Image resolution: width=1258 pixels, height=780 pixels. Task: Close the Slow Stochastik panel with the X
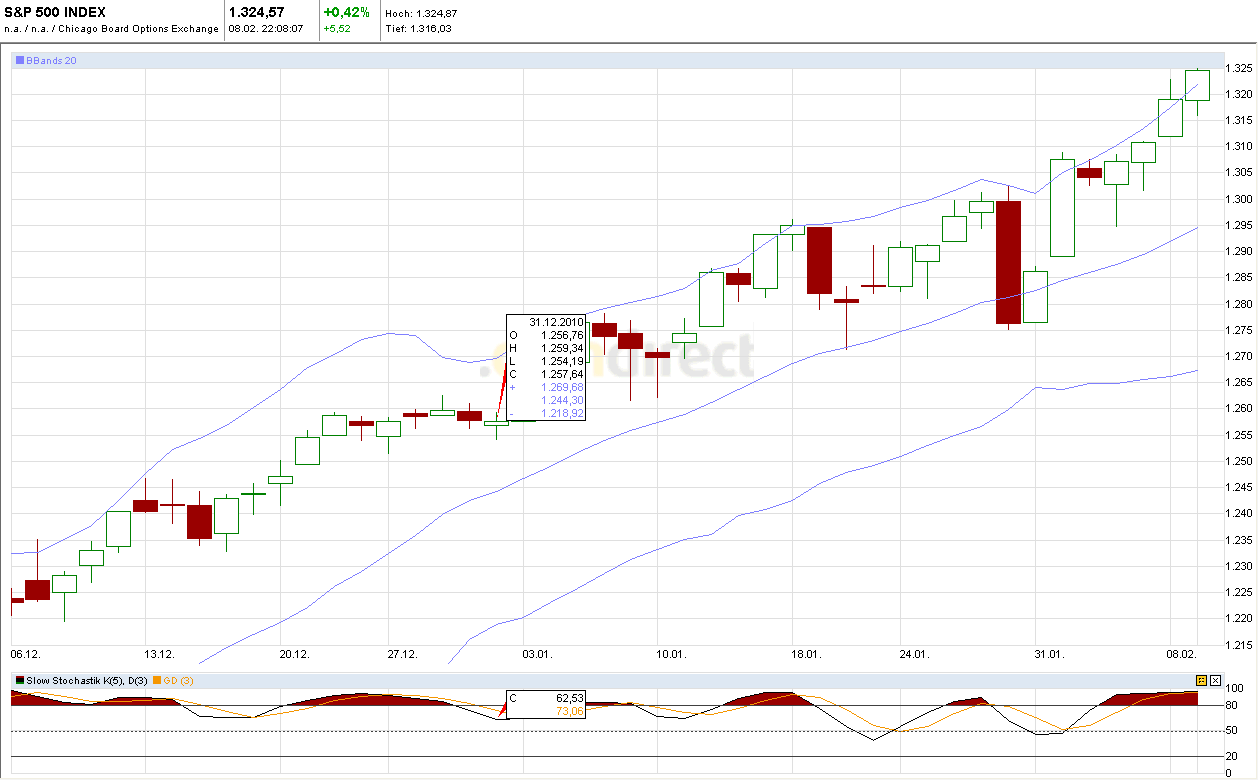[x=1215, y=680]
